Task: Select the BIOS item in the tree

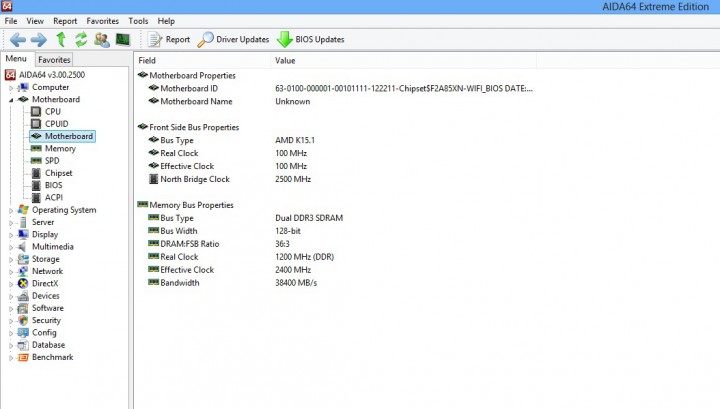Action: point(53,185)
